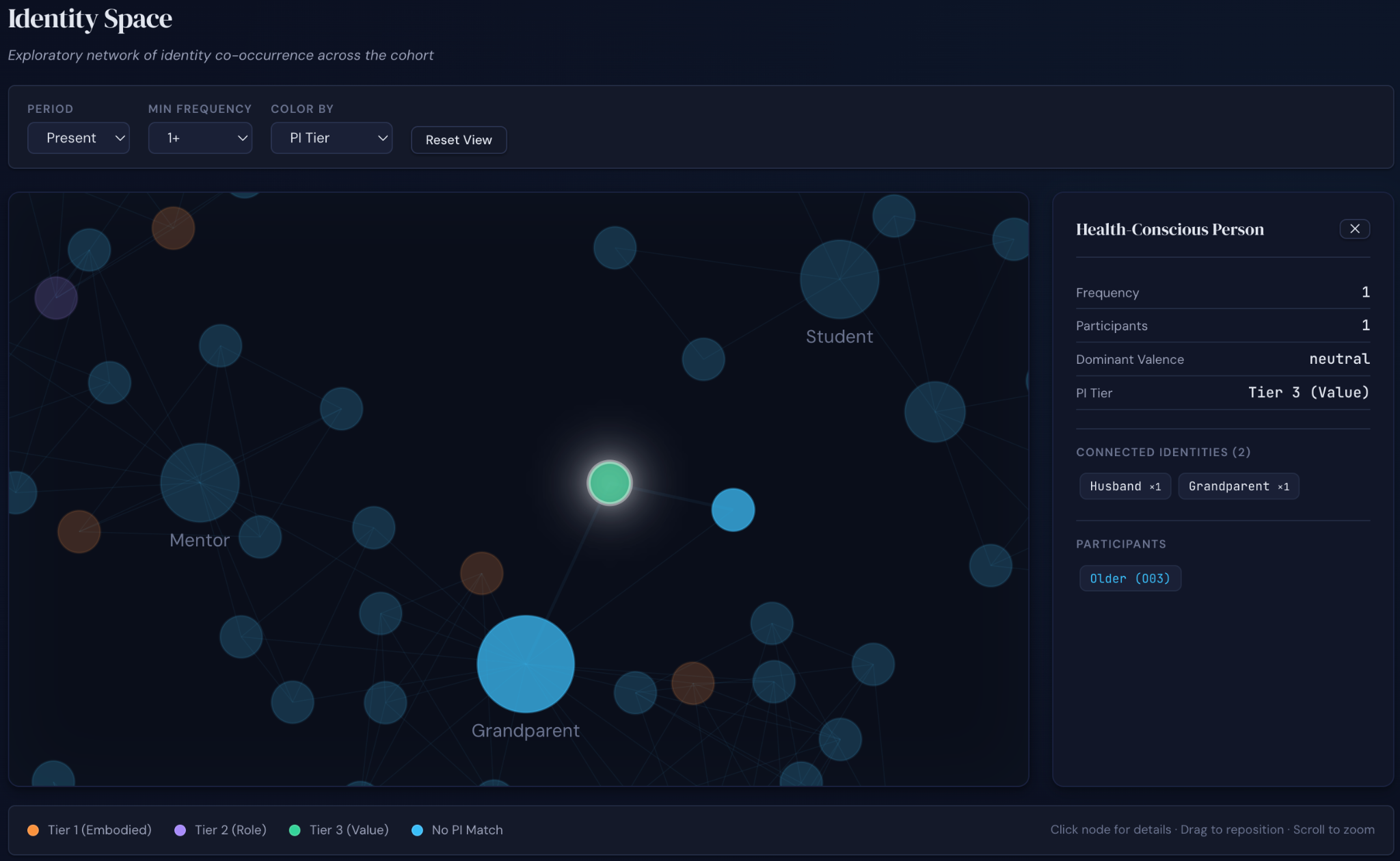Click the Reset View button

459,140
